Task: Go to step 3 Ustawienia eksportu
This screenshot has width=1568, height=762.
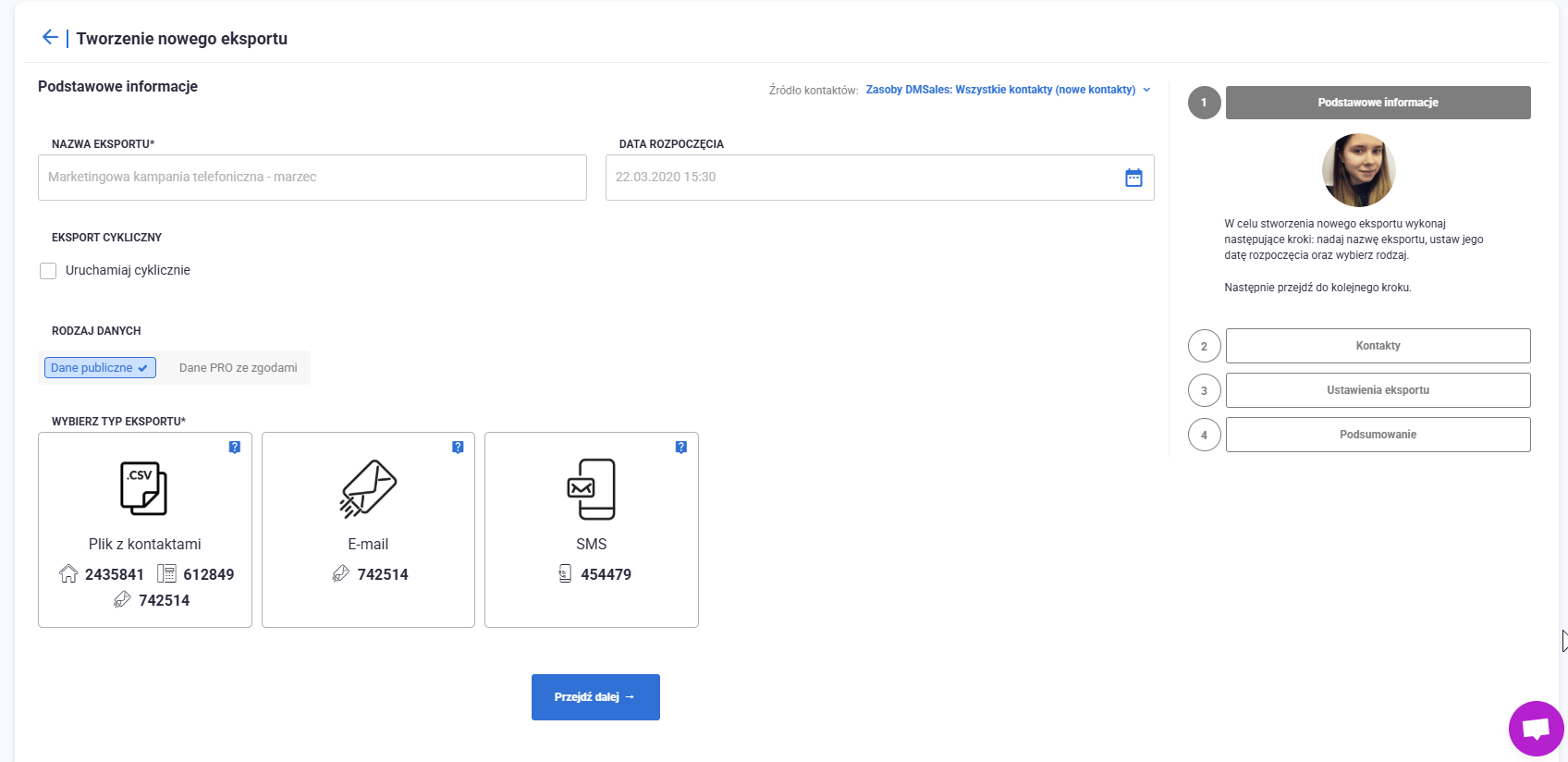Action: (1378, 390)
